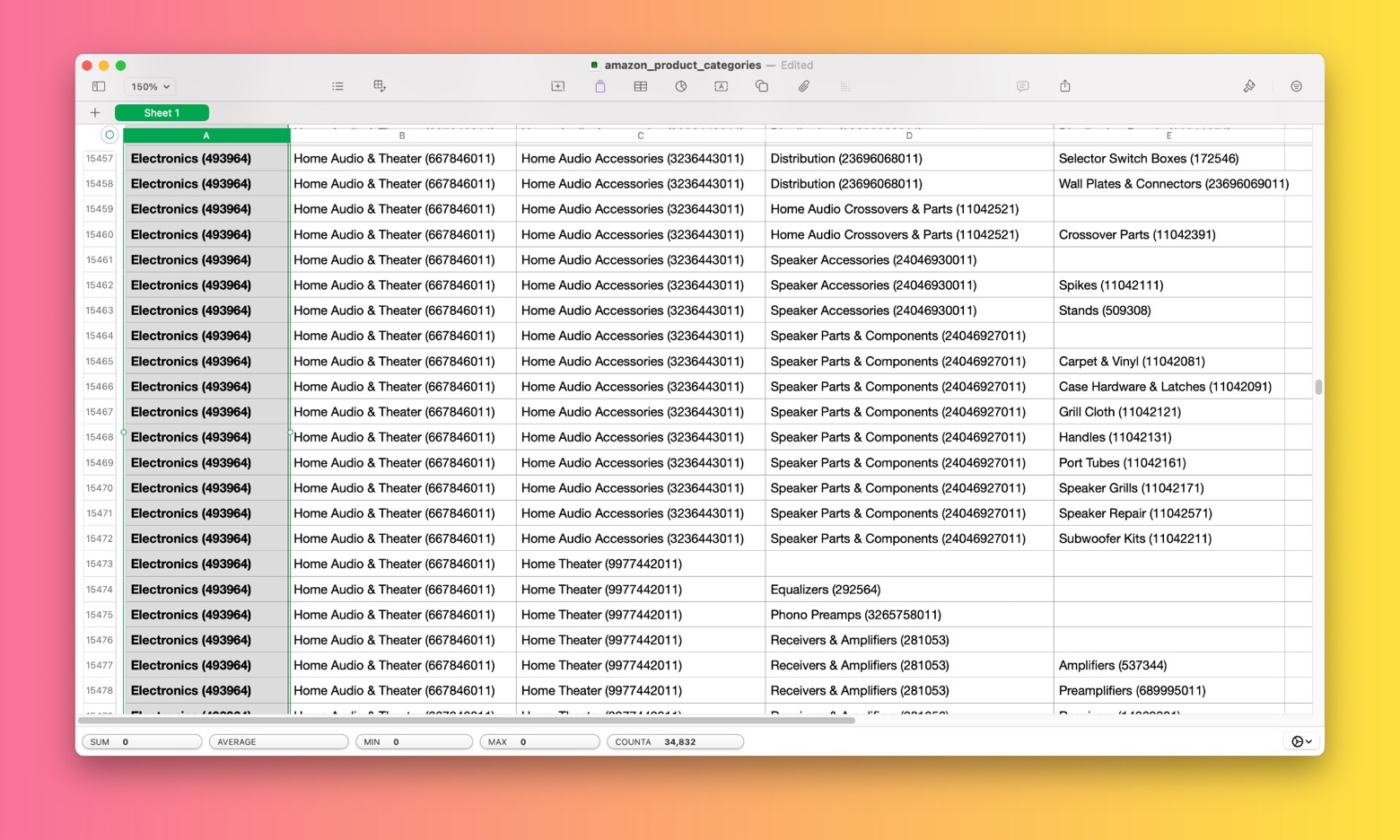The height and width of the screenshot is (840, 1400).
Task: Select cell 'Subwoofer Kits (11042211)'
Action: click(1168, 538)
